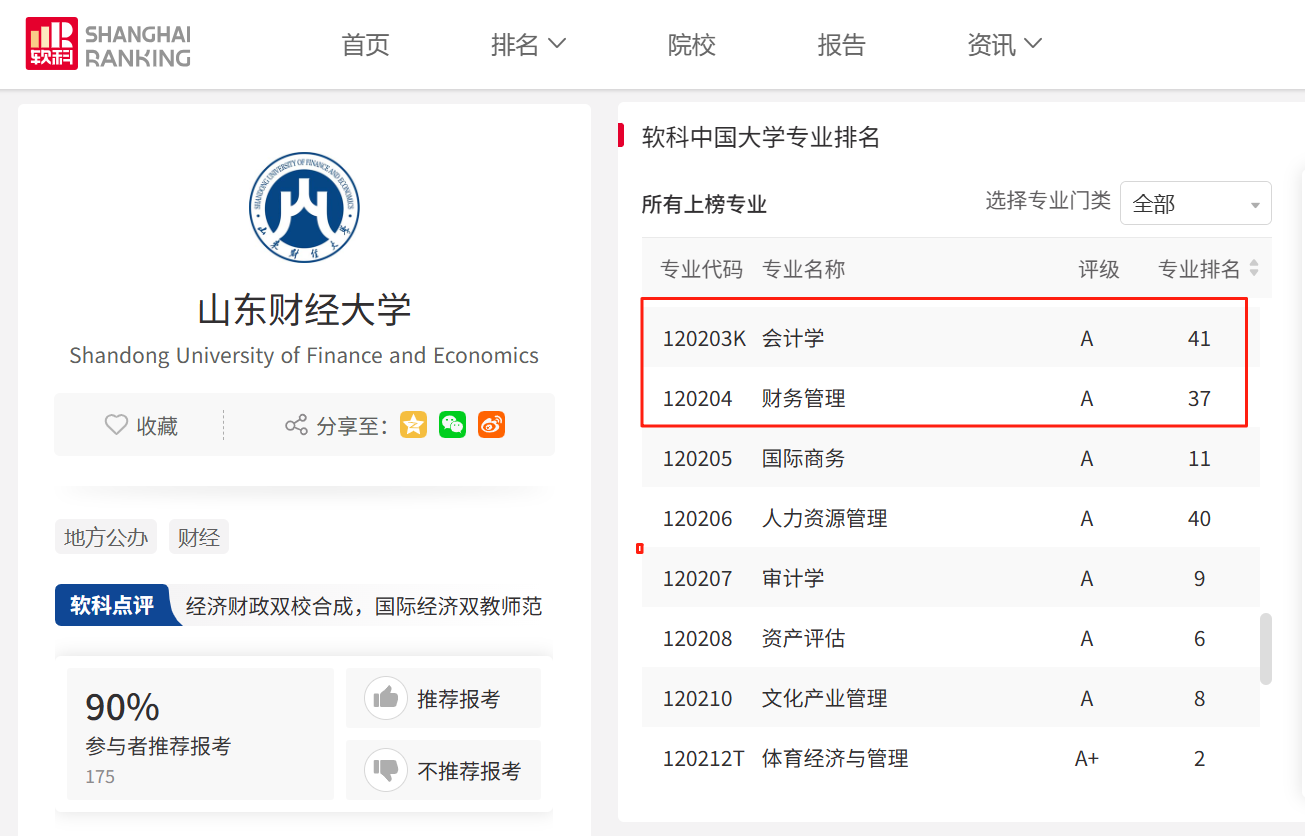
Task: Click 会计学 major row name
Action: point(793,338)
